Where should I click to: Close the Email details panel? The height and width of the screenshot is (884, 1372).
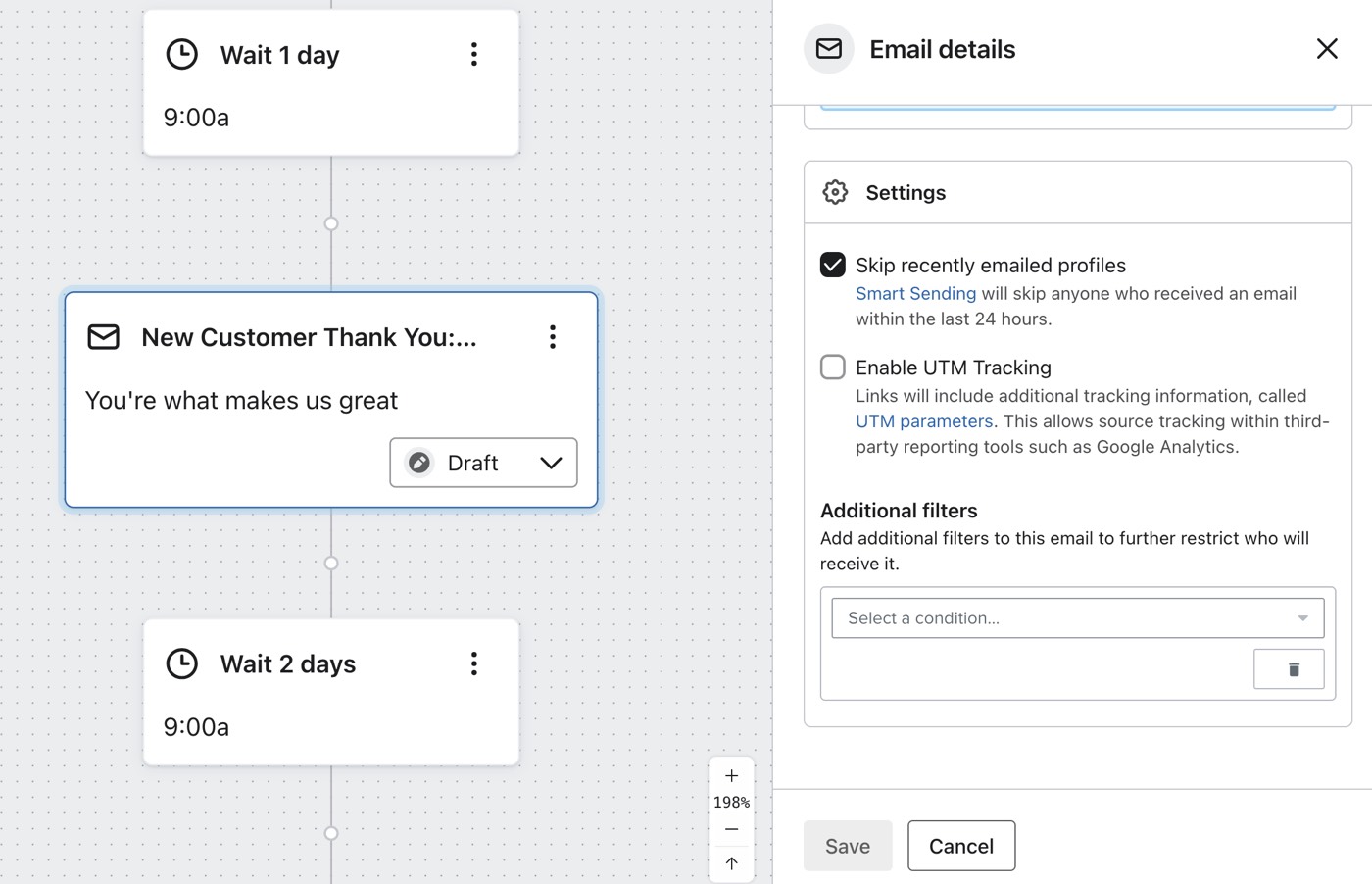pyautogui.click(x=1327, y=49)
